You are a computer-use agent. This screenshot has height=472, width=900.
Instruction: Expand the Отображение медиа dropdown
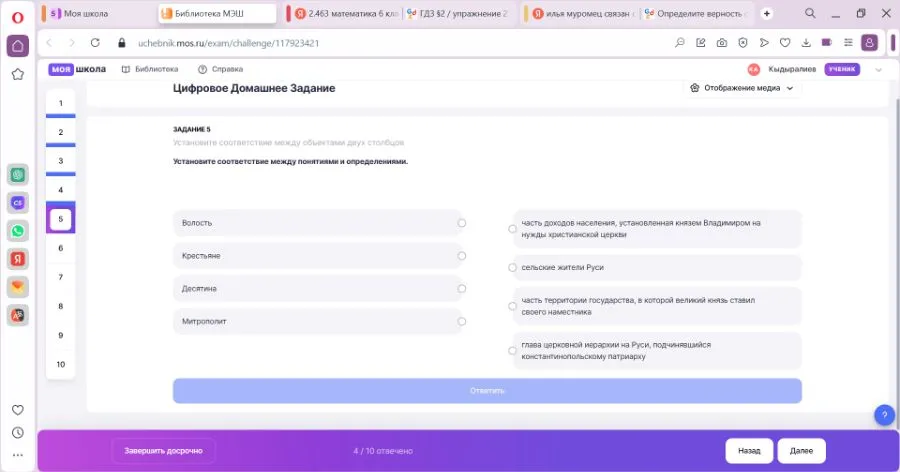coord(742,88)
